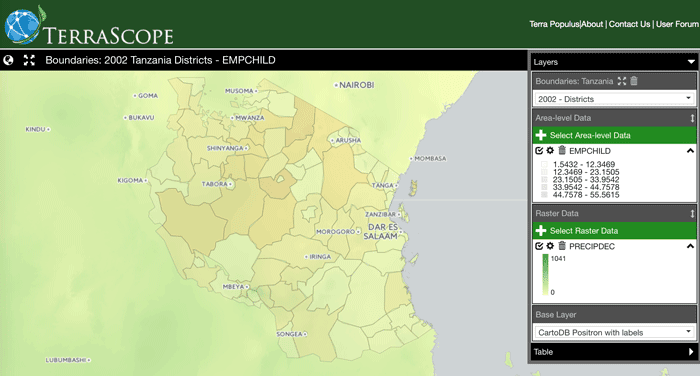Viewport: 700px width, 376px height.
Task: Click the 33.9542 - 44.7578 legend range
Action: 586,187
